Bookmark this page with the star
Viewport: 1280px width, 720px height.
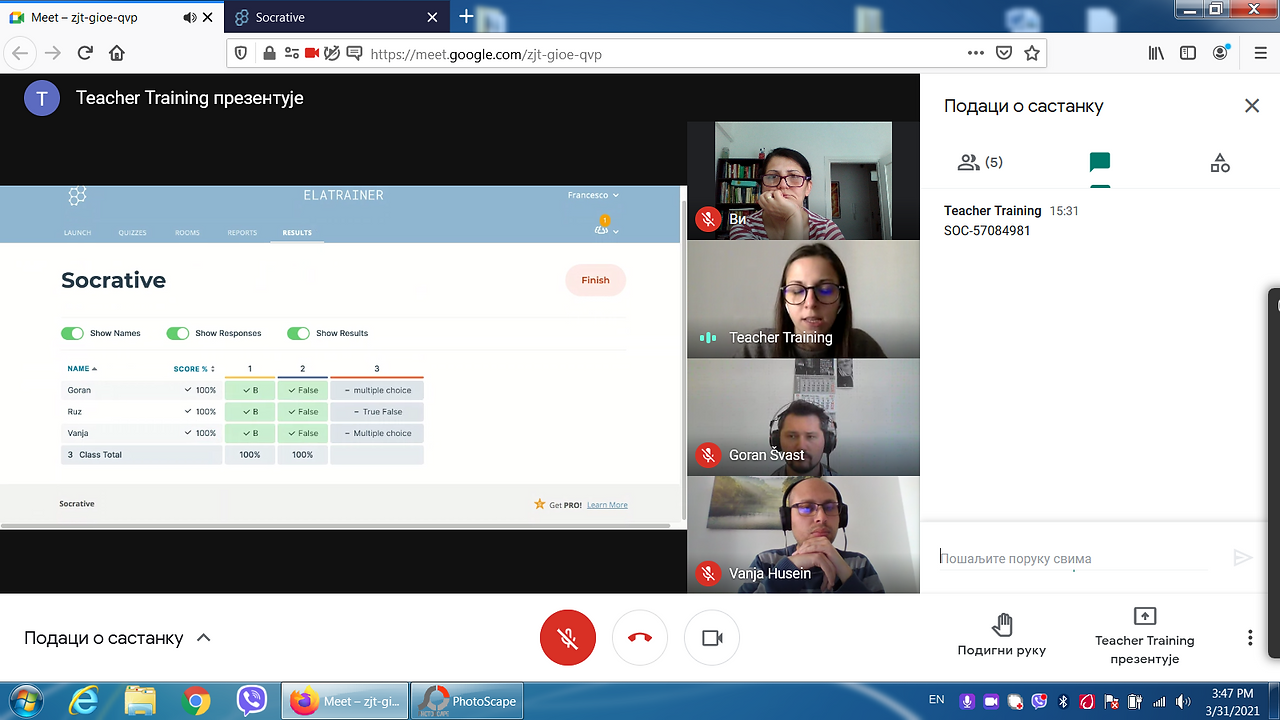(x=1032, y=54)
